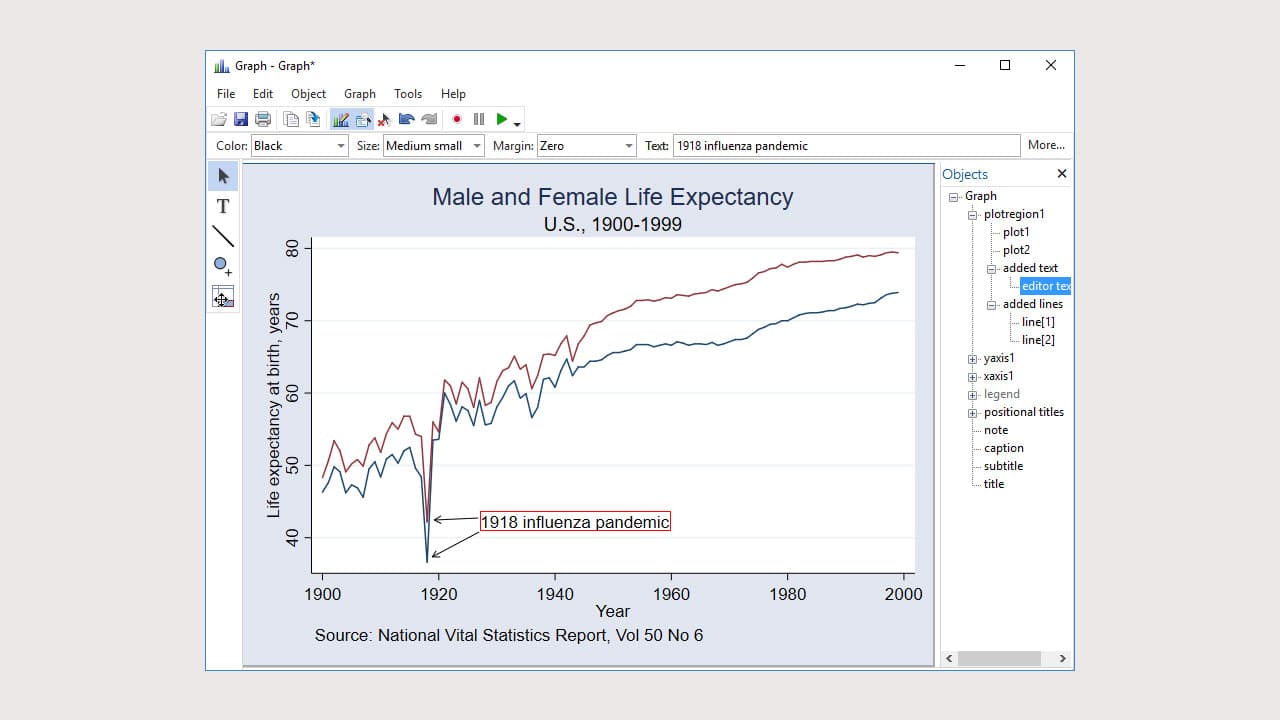Expand the yaxis1 tree node
Viewport: 1280px width, 720px height.
[972, 358]
